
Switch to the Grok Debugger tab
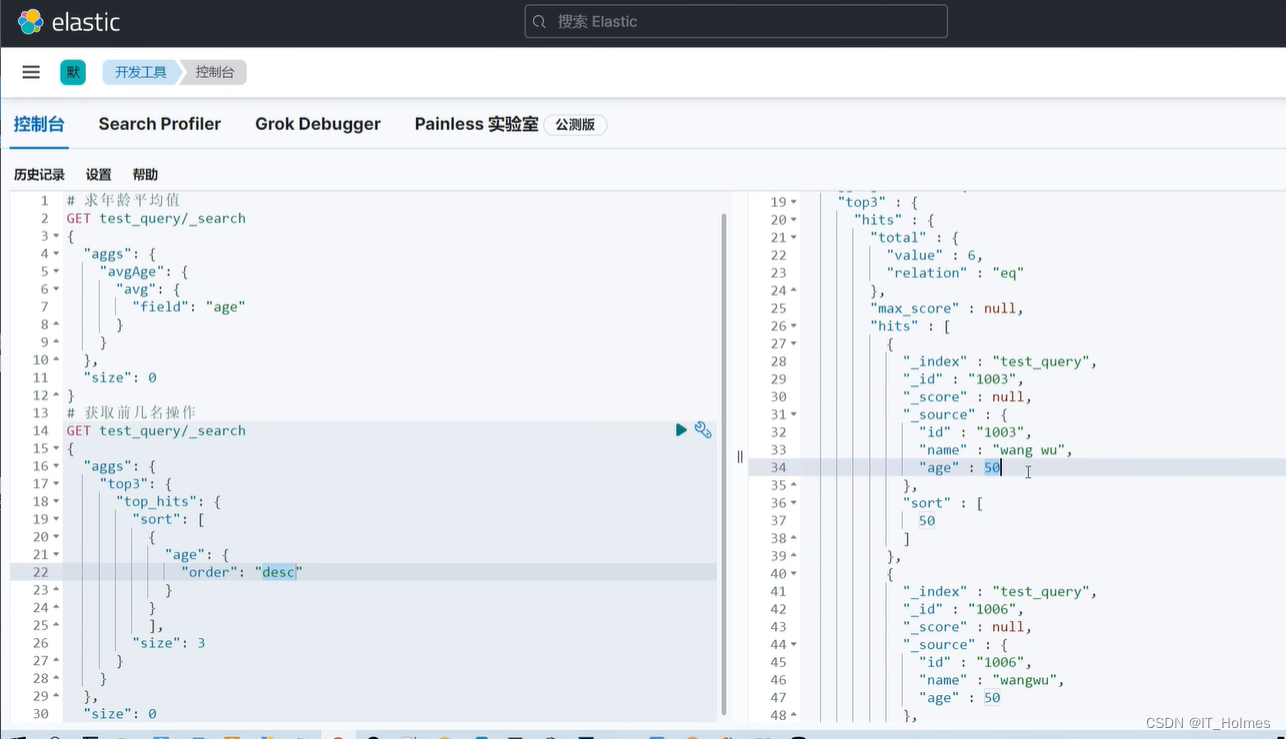coord(318,124)
